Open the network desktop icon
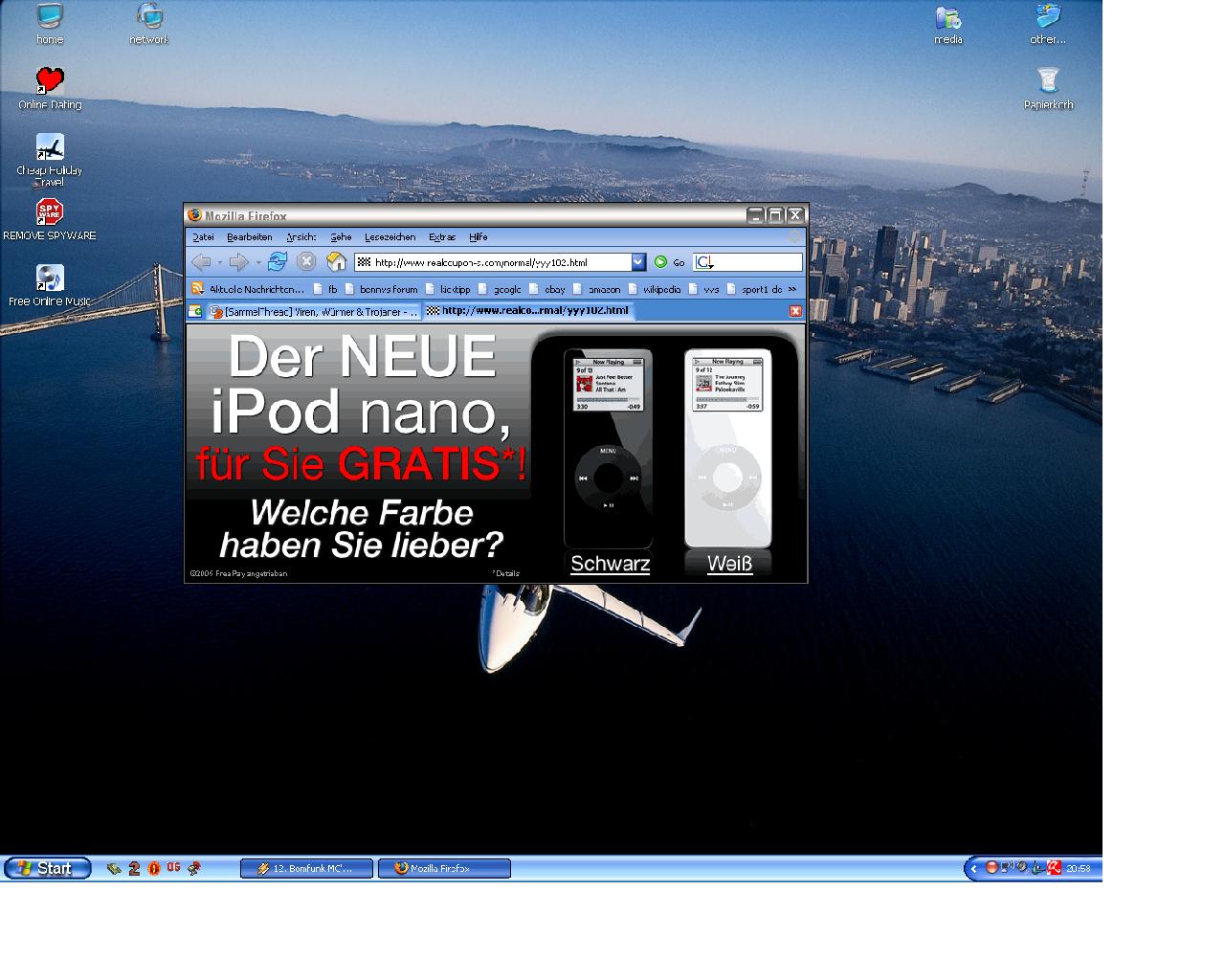 149,24
